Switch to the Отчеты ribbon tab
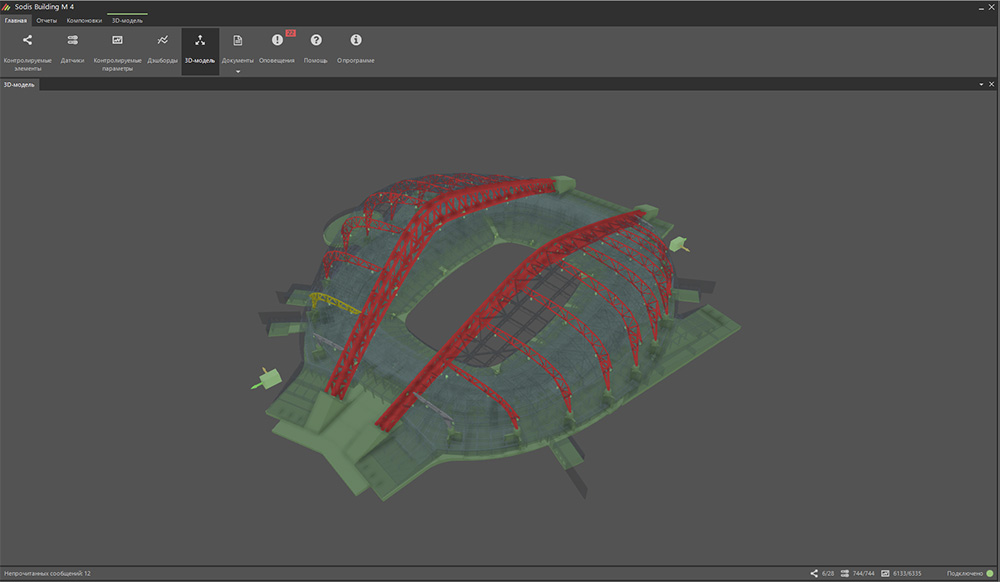 click(47, 20)
